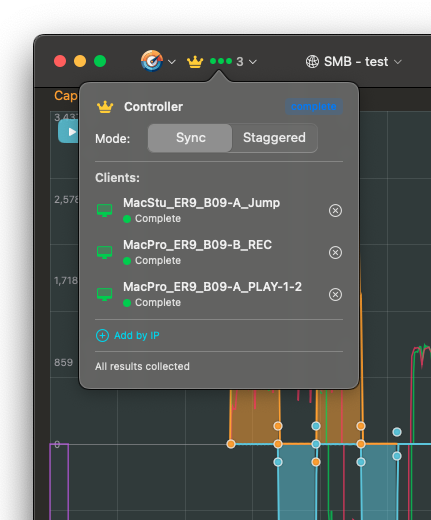Screen dimensions: 431x520
Task: Click the plus circle icon for Add by IP
Action: [102, 336]
